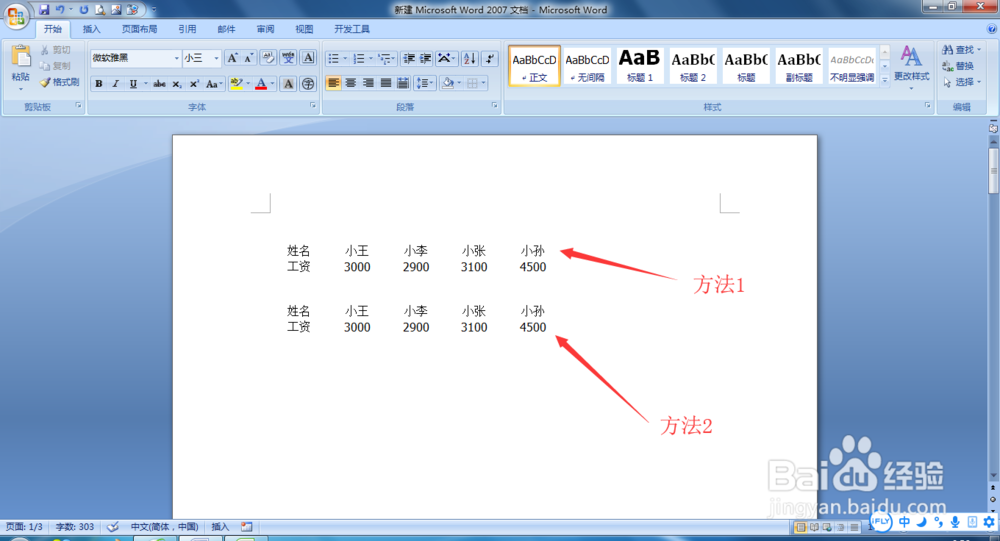The width and height of the screenshot is (1000, 541).
Task: Toggle Underline formatting
Action: click(x=133, y=84)
